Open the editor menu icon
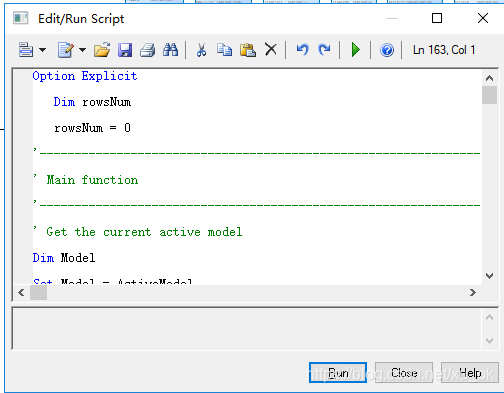This screenshot has width=504, height=393. (x=26, y=50)
